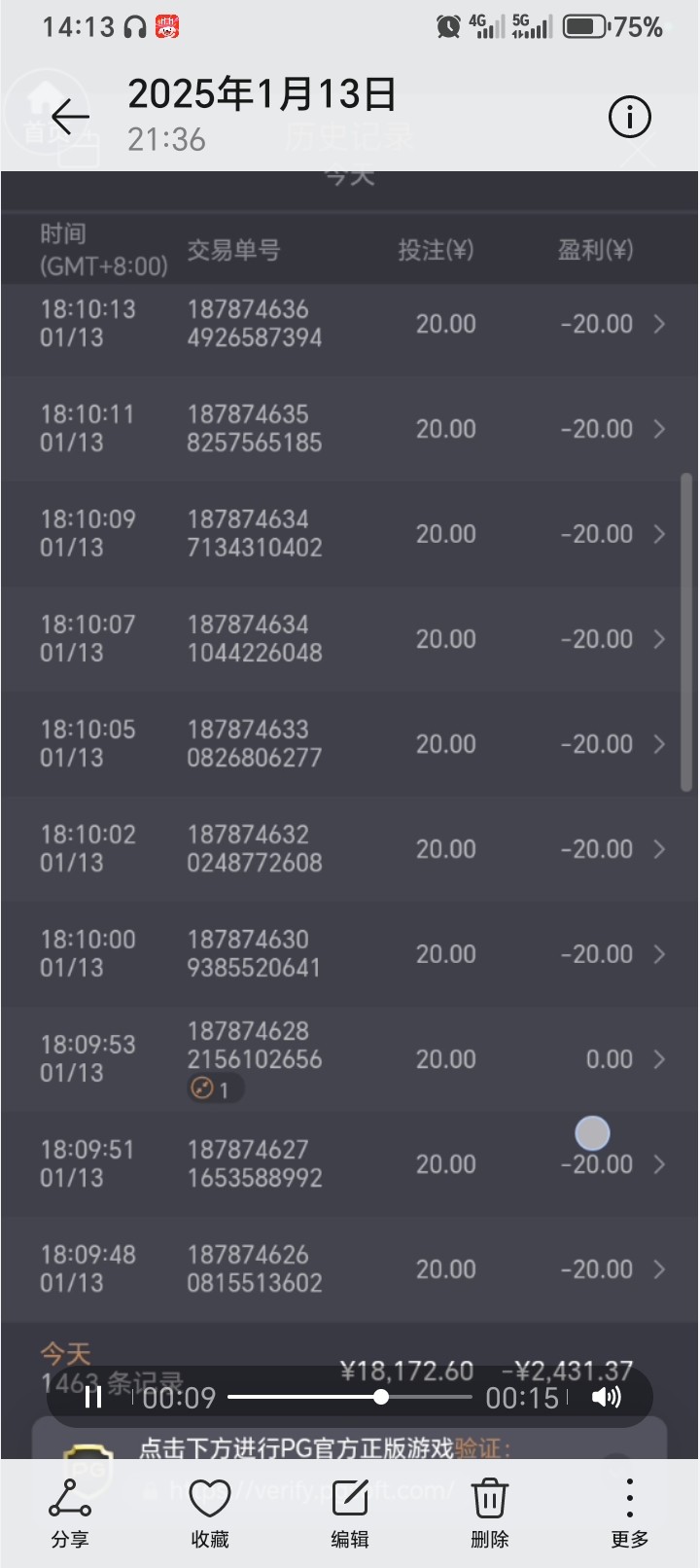The image size is (700, 1568).
Task: Tap the share icon
Action: tap(70, 1512)
